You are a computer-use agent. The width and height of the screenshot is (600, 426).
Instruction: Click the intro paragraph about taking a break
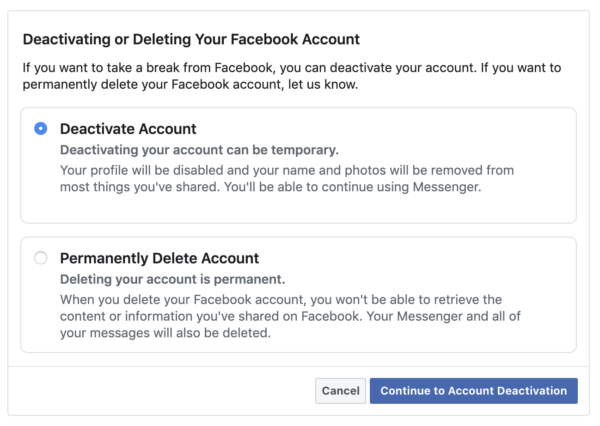pos(290,69)
